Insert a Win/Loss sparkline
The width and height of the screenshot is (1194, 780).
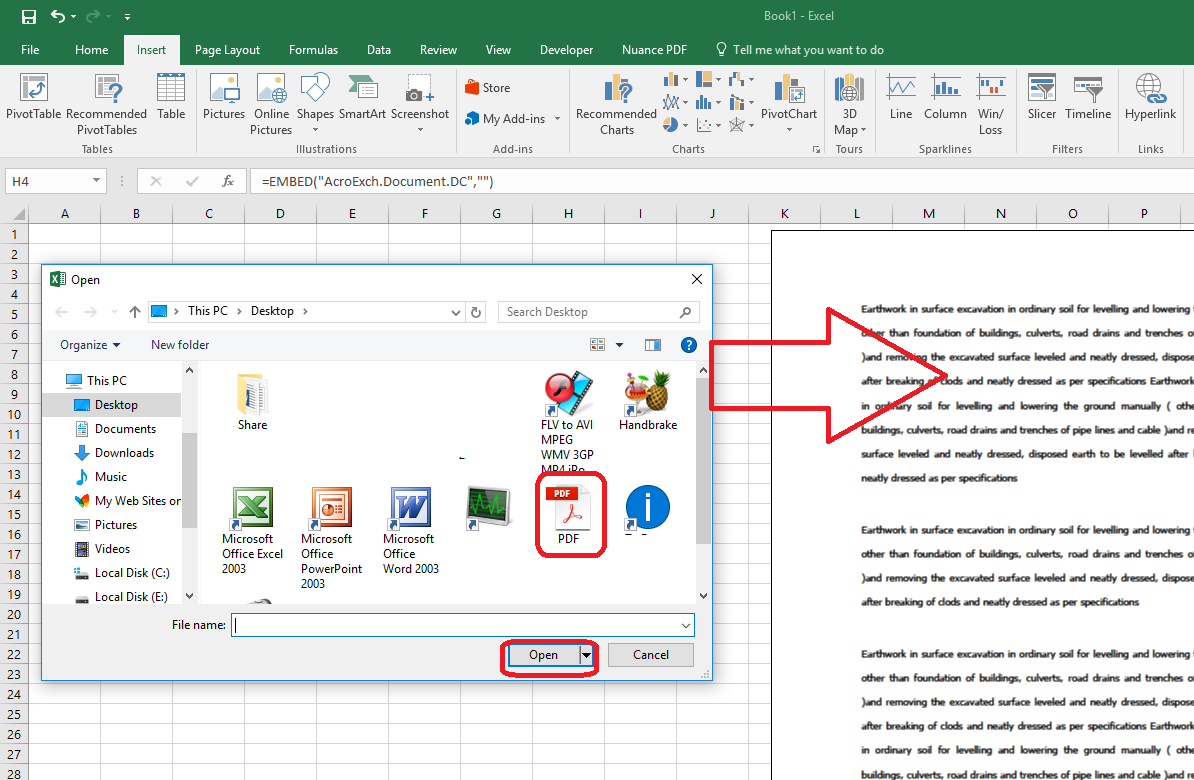coord(991,104)
